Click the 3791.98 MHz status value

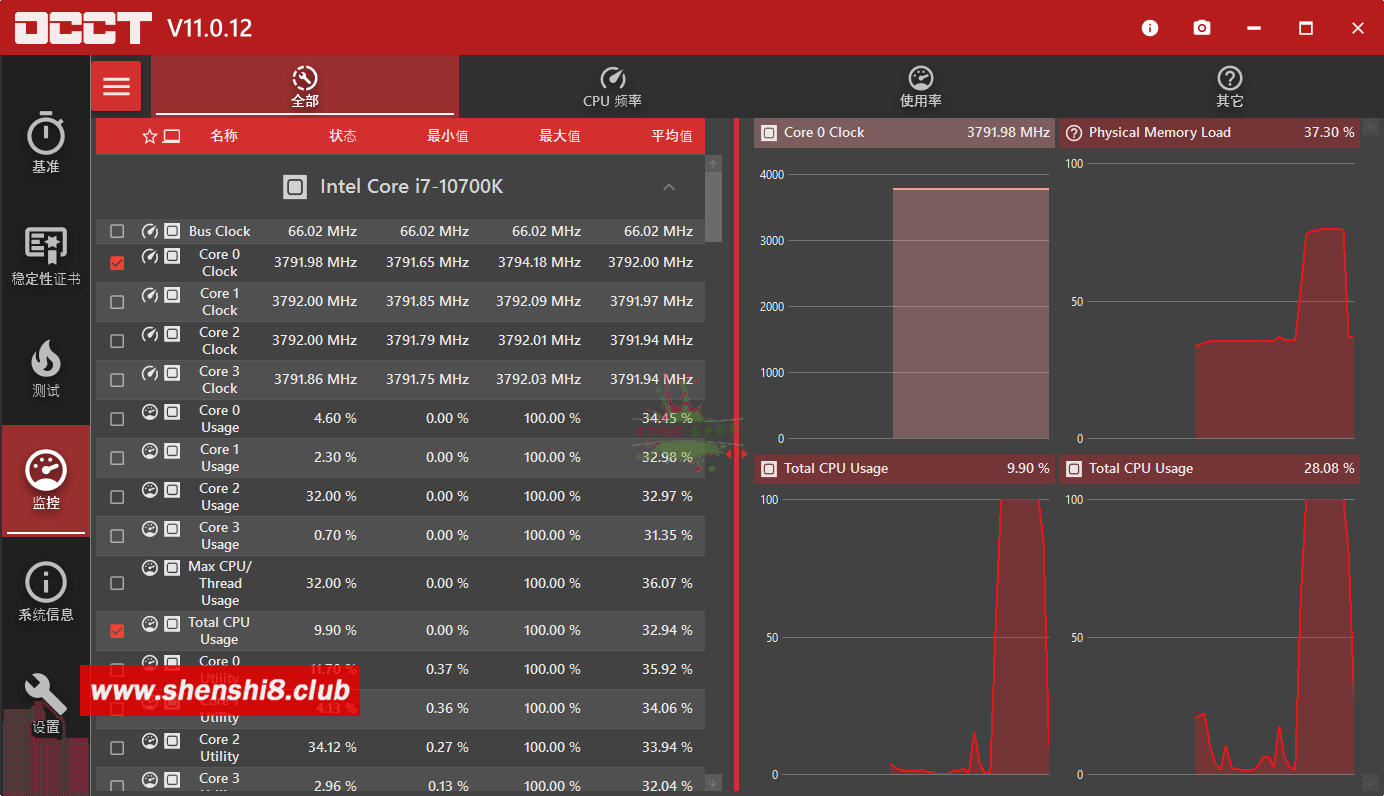pyautogui.click(x=315, y=262)
